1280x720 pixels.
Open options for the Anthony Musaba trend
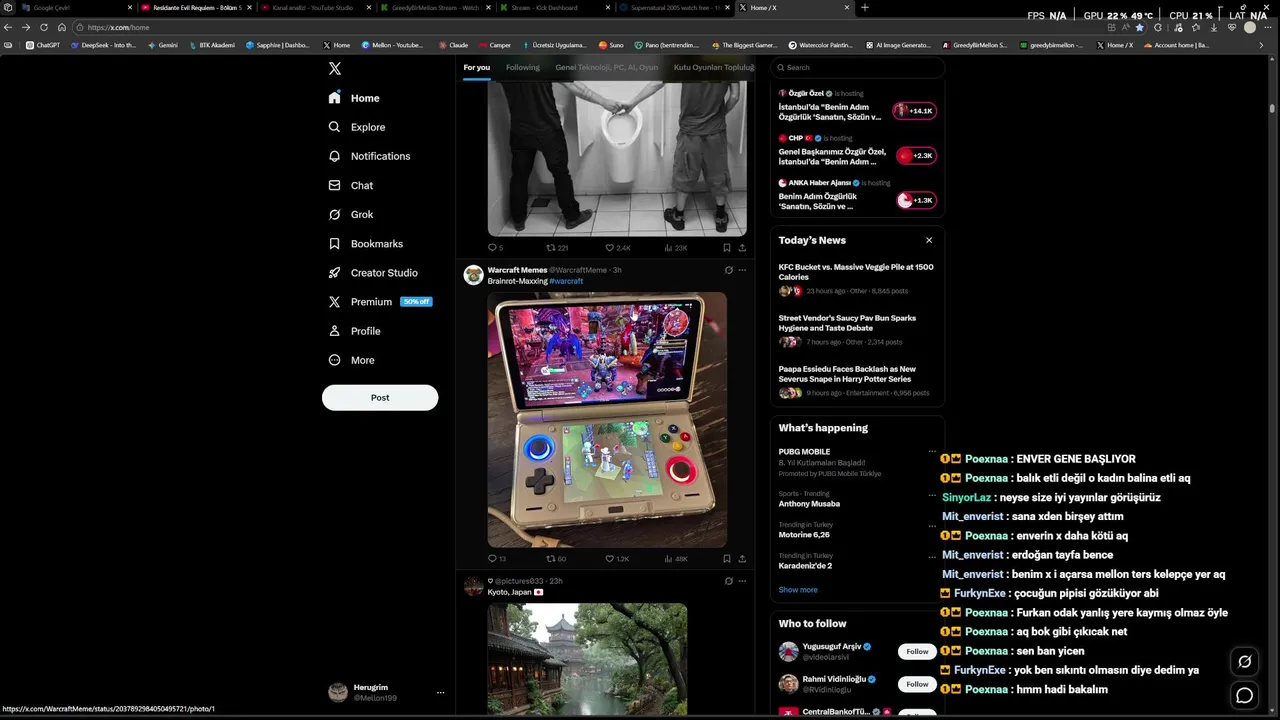point(932,494)
